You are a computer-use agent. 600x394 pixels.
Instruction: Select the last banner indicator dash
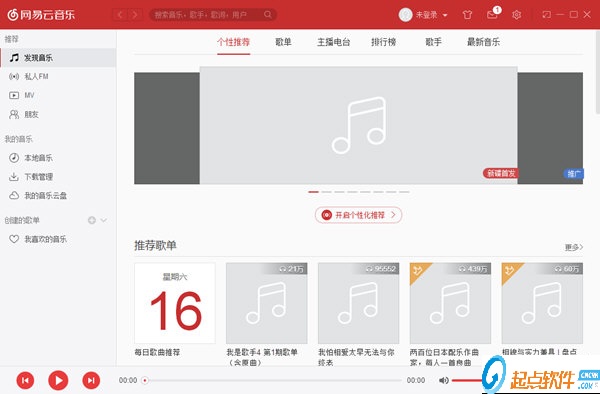[x=404, y=192]
